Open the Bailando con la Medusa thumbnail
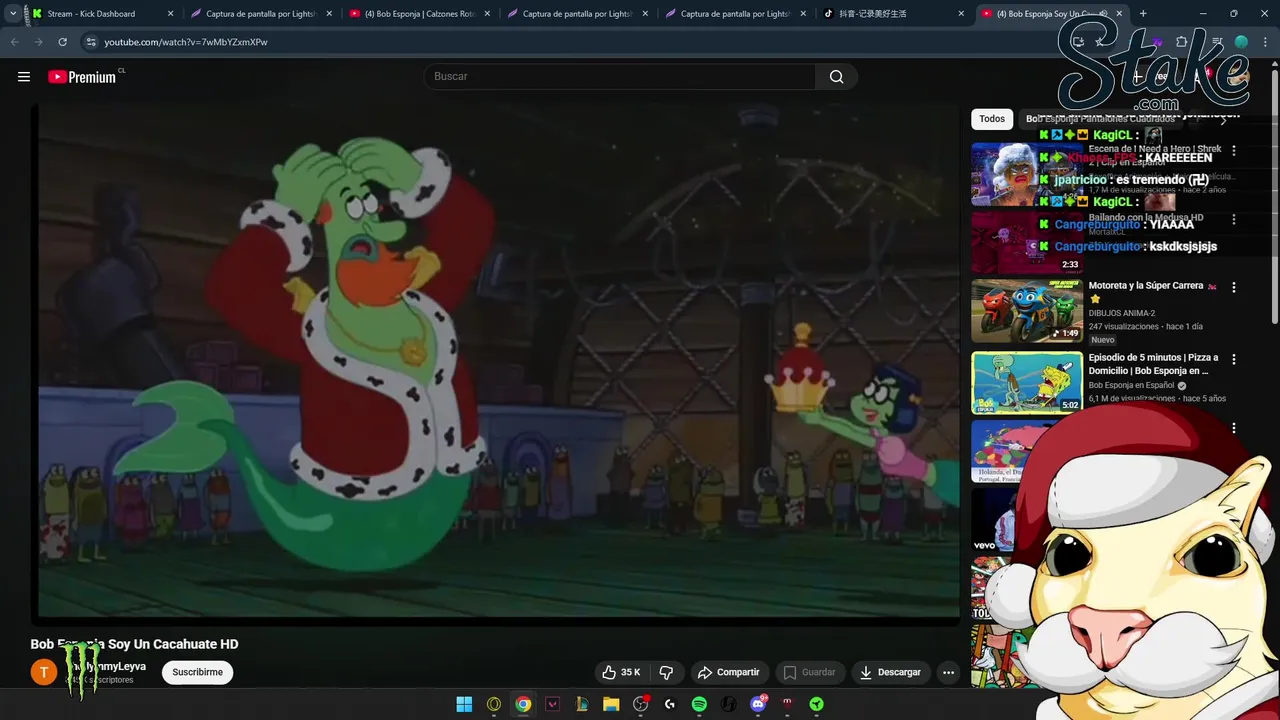 coord(1027,243)
